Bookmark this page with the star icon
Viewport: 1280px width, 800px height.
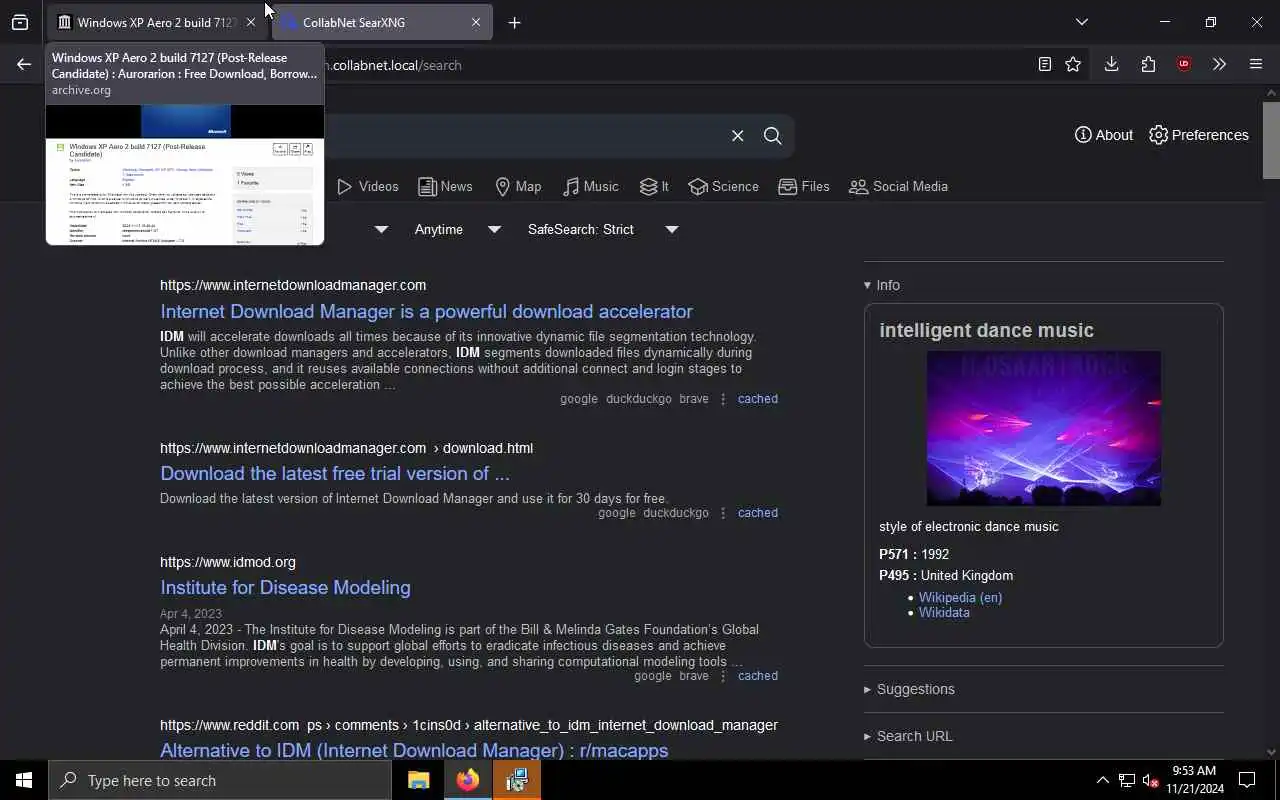click(x=1073, y=64)
